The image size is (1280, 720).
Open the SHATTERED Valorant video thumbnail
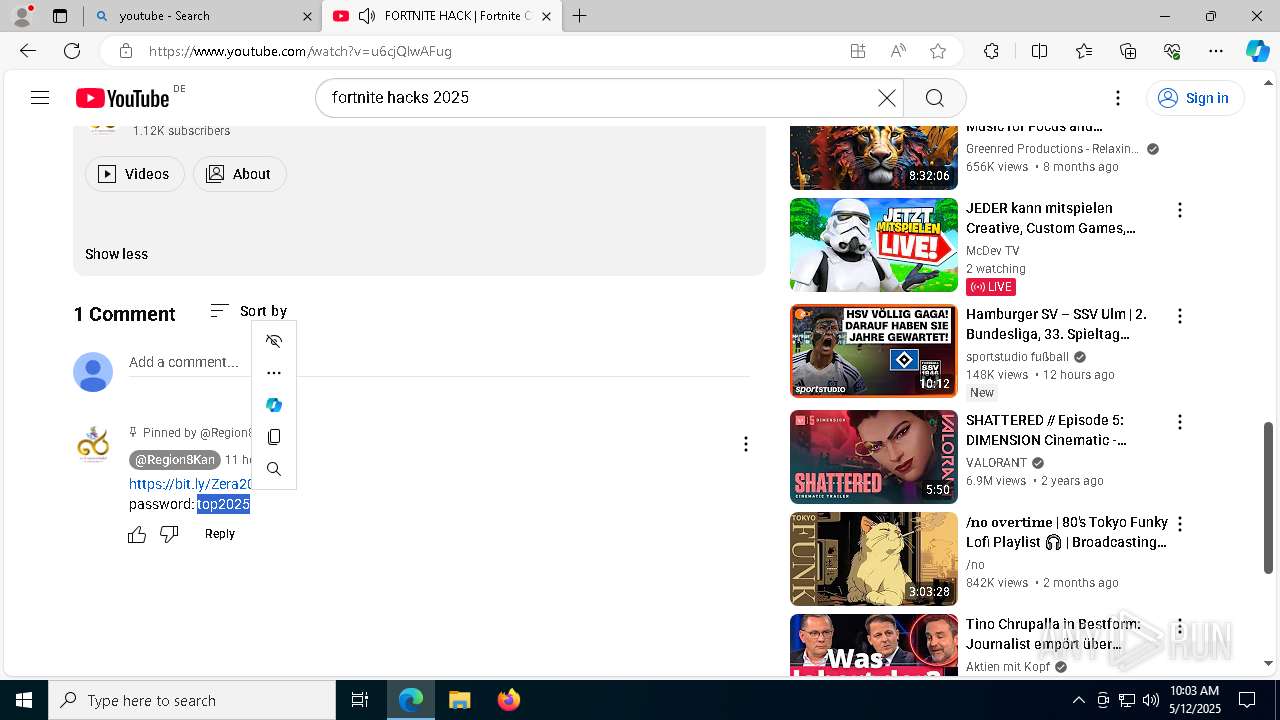pyautogui.click(x=874, y=457)
